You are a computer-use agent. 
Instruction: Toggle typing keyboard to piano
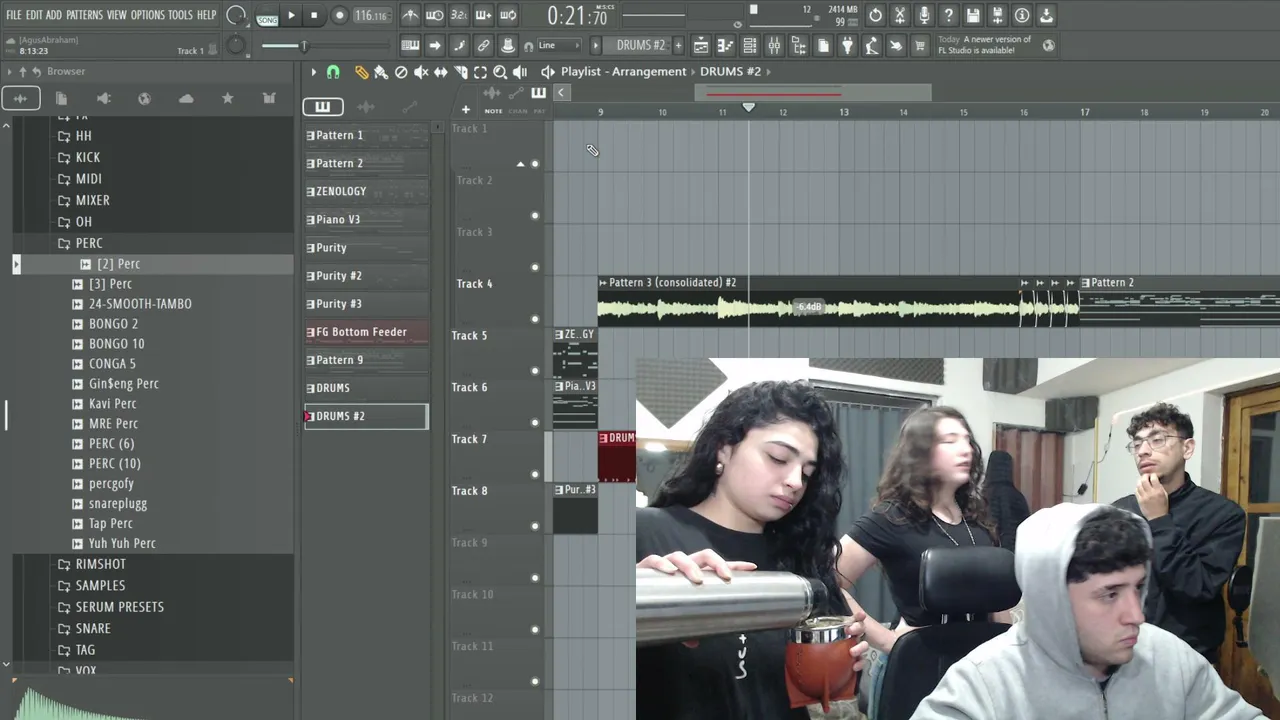(410, 45)
